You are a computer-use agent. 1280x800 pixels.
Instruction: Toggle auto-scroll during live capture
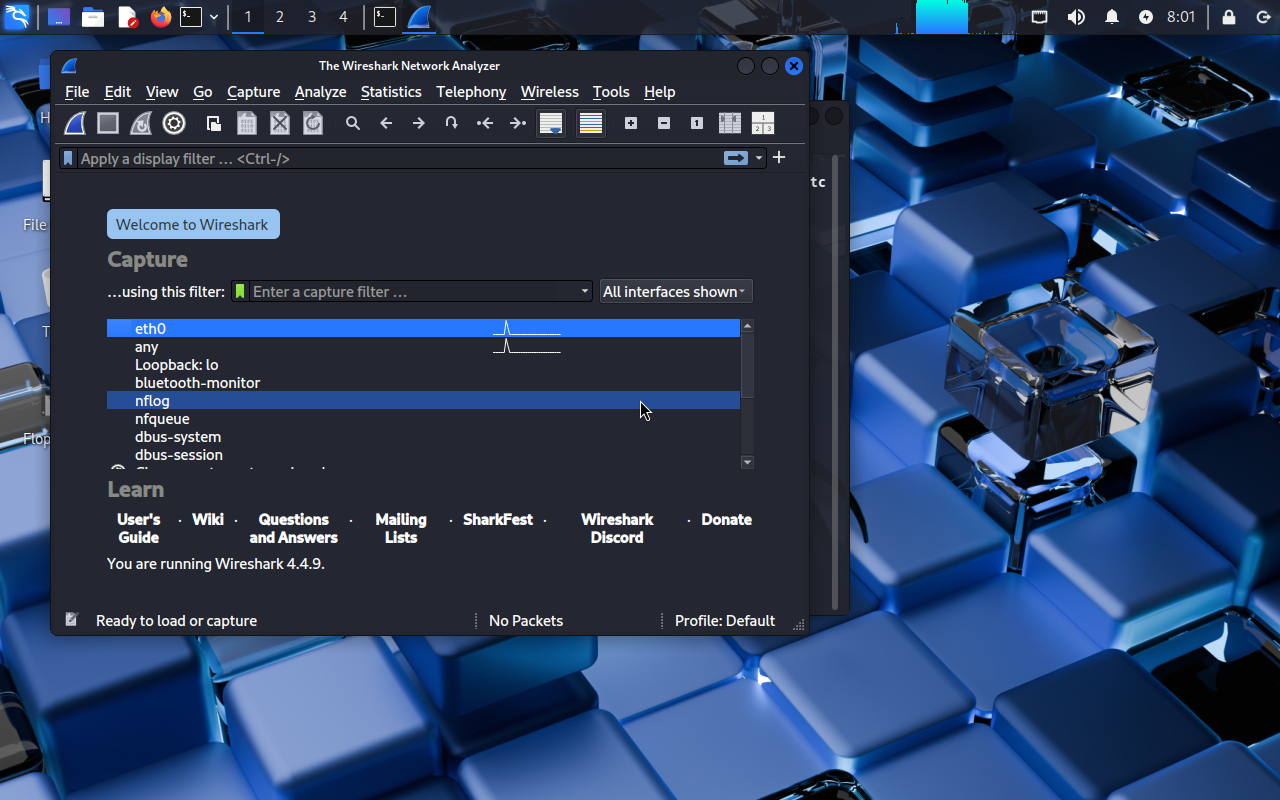[x=550, y=123]
